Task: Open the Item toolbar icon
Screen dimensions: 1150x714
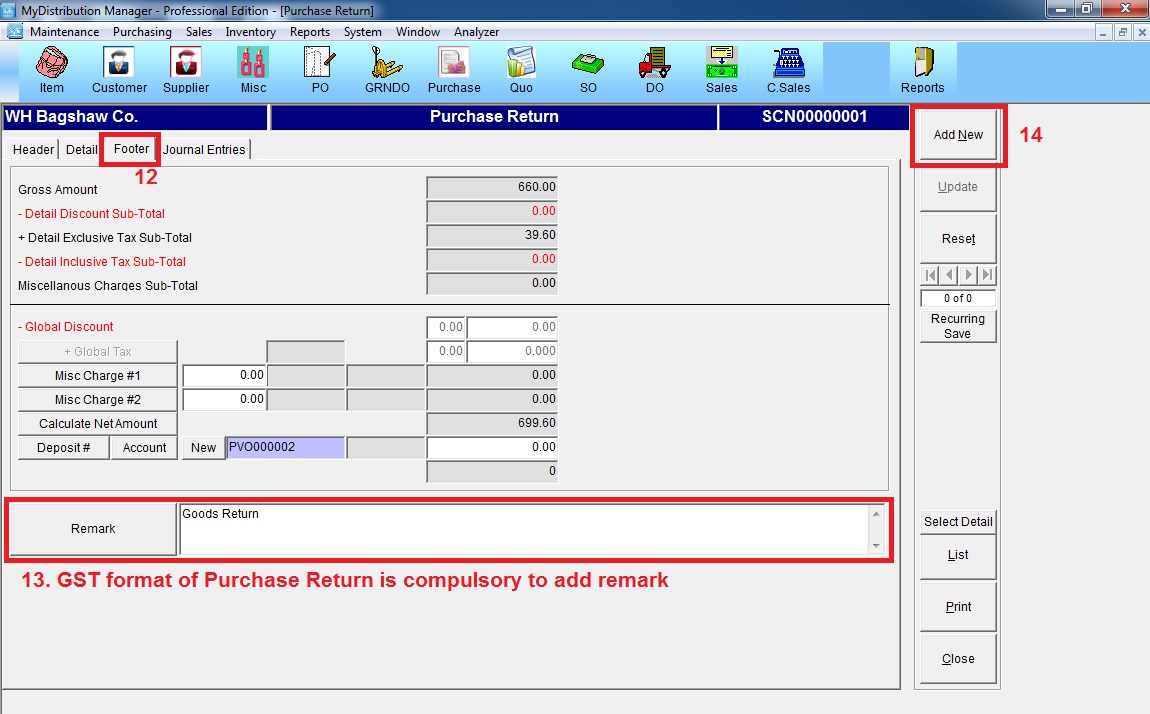Action: coord(52,70)
